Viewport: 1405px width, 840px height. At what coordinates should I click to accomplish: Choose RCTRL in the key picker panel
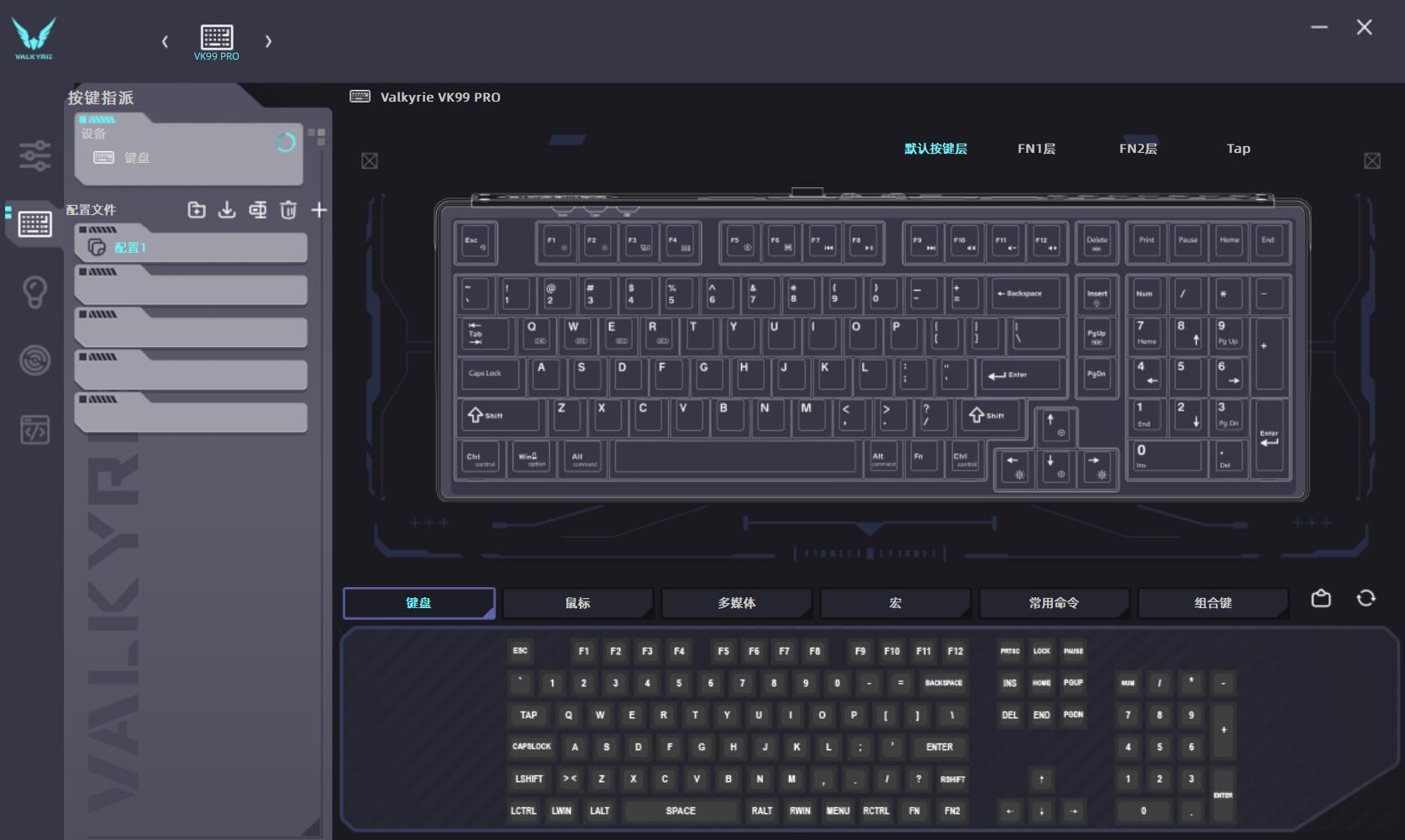point(876,811)
